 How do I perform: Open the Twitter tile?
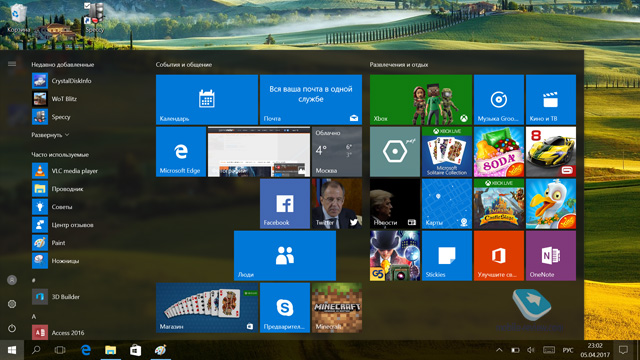[337, 204]
